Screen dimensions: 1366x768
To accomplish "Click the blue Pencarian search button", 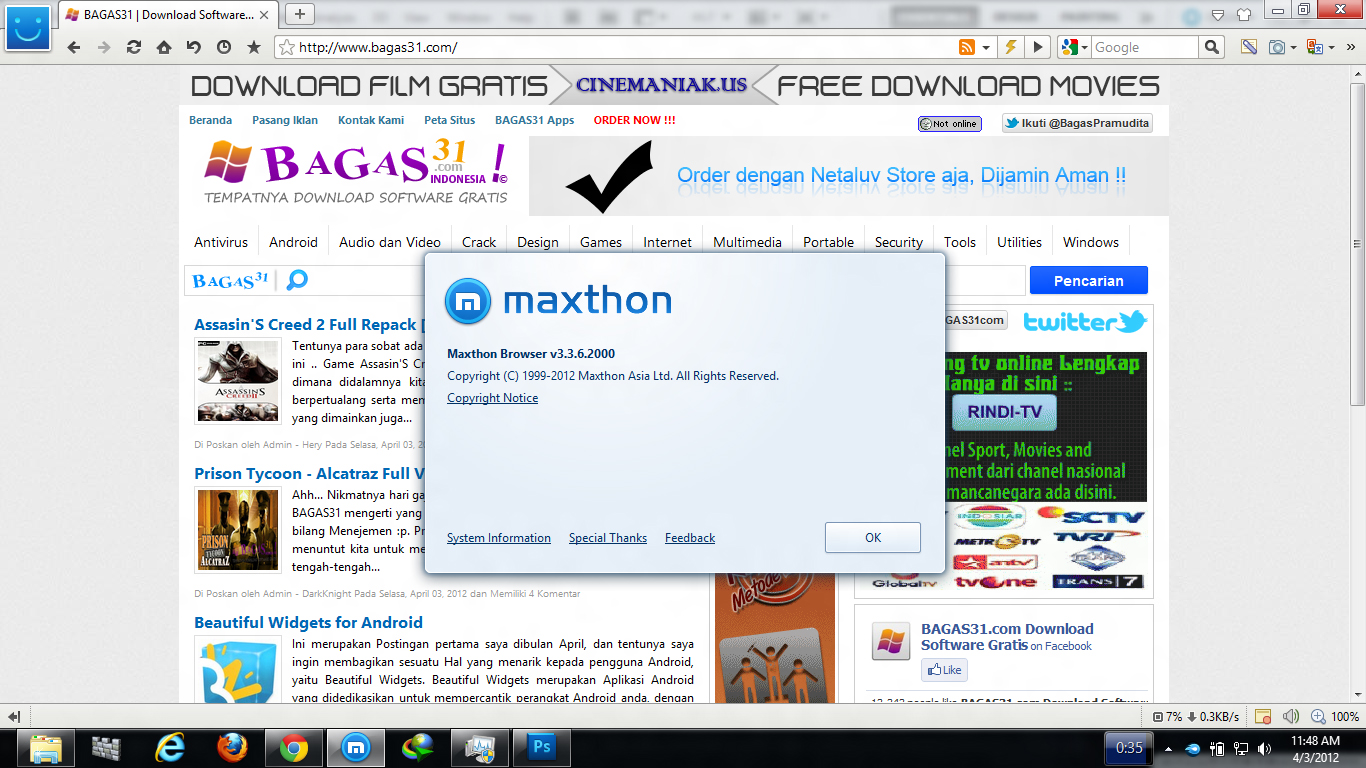I will [1089, 281].
